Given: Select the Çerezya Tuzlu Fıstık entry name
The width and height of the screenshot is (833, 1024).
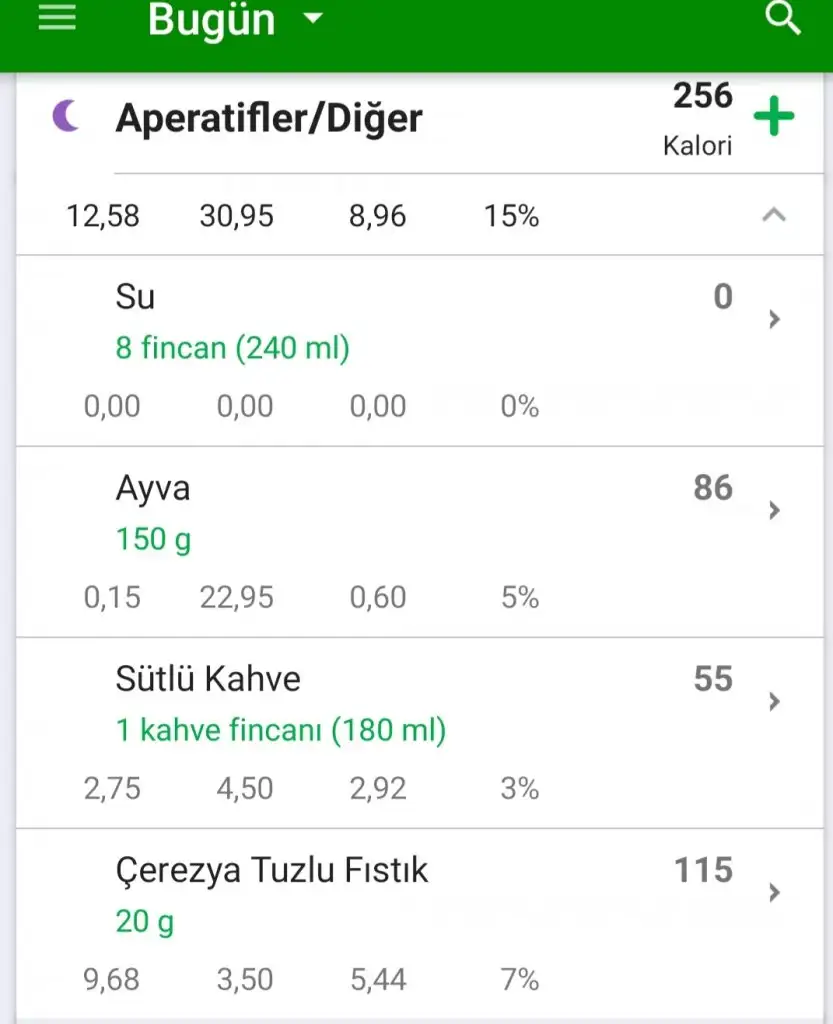Looking at the screenshot, I should (x=272, y=871).
